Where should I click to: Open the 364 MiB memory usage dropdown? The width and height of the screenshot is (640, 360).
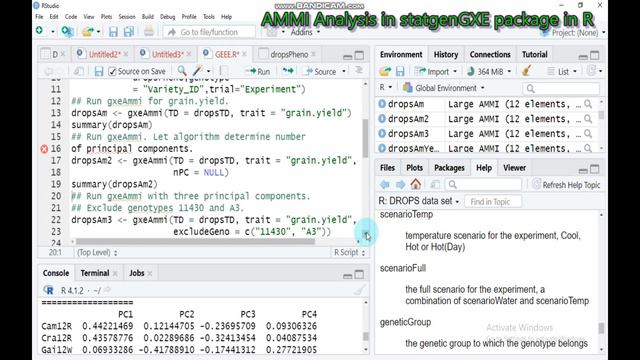489,72
